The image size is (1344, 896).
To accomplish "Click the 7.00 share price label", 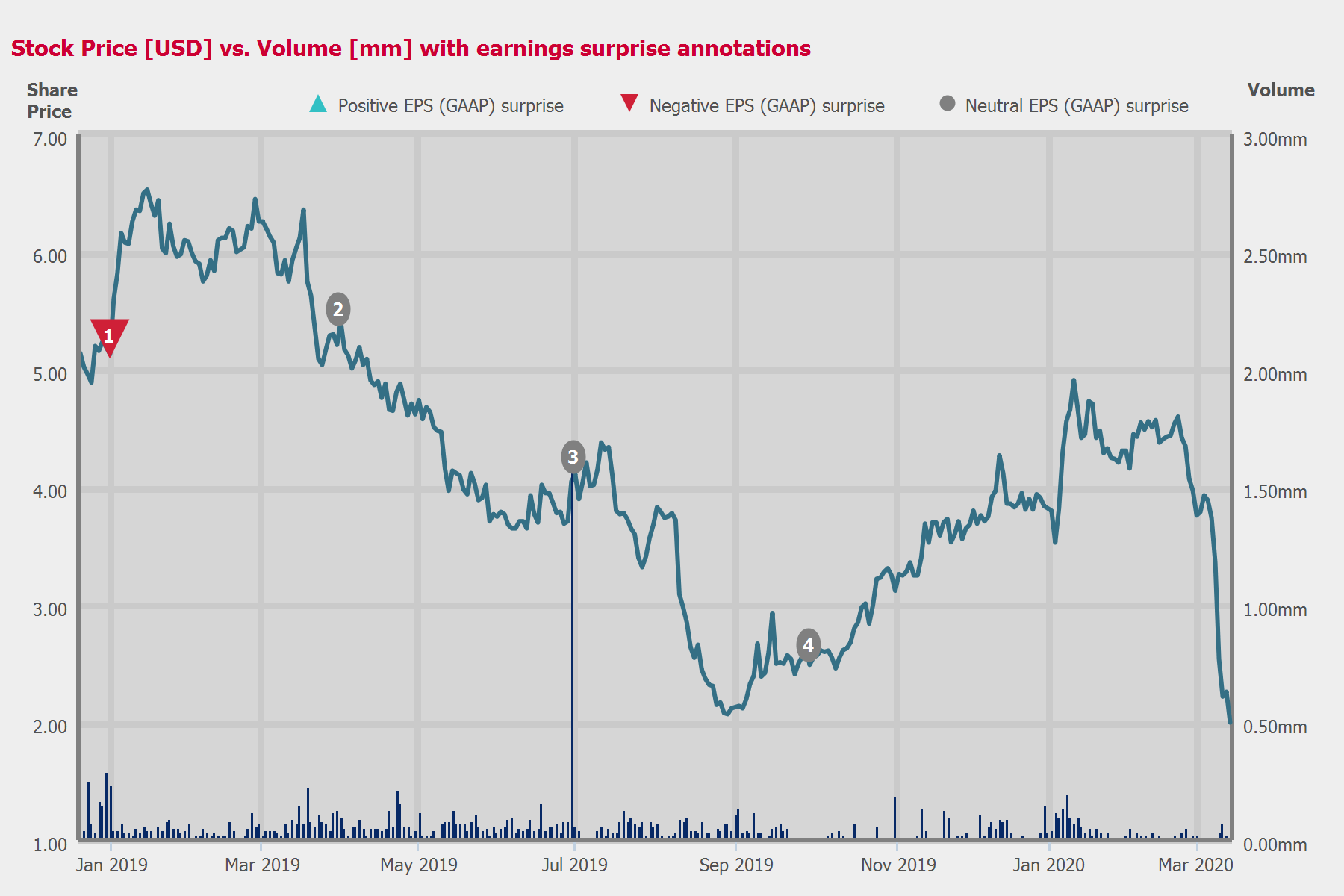I will coord(50,140).
